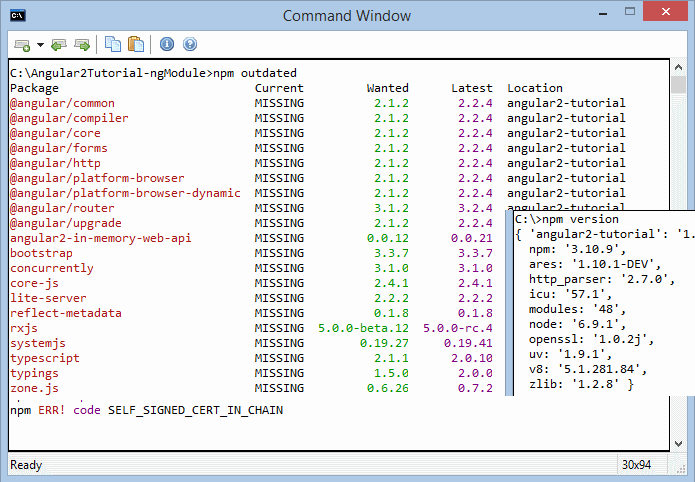Viewport: 695px width, 482px height.
Task: Click the 'typings' package name
Action: point(34,373)
